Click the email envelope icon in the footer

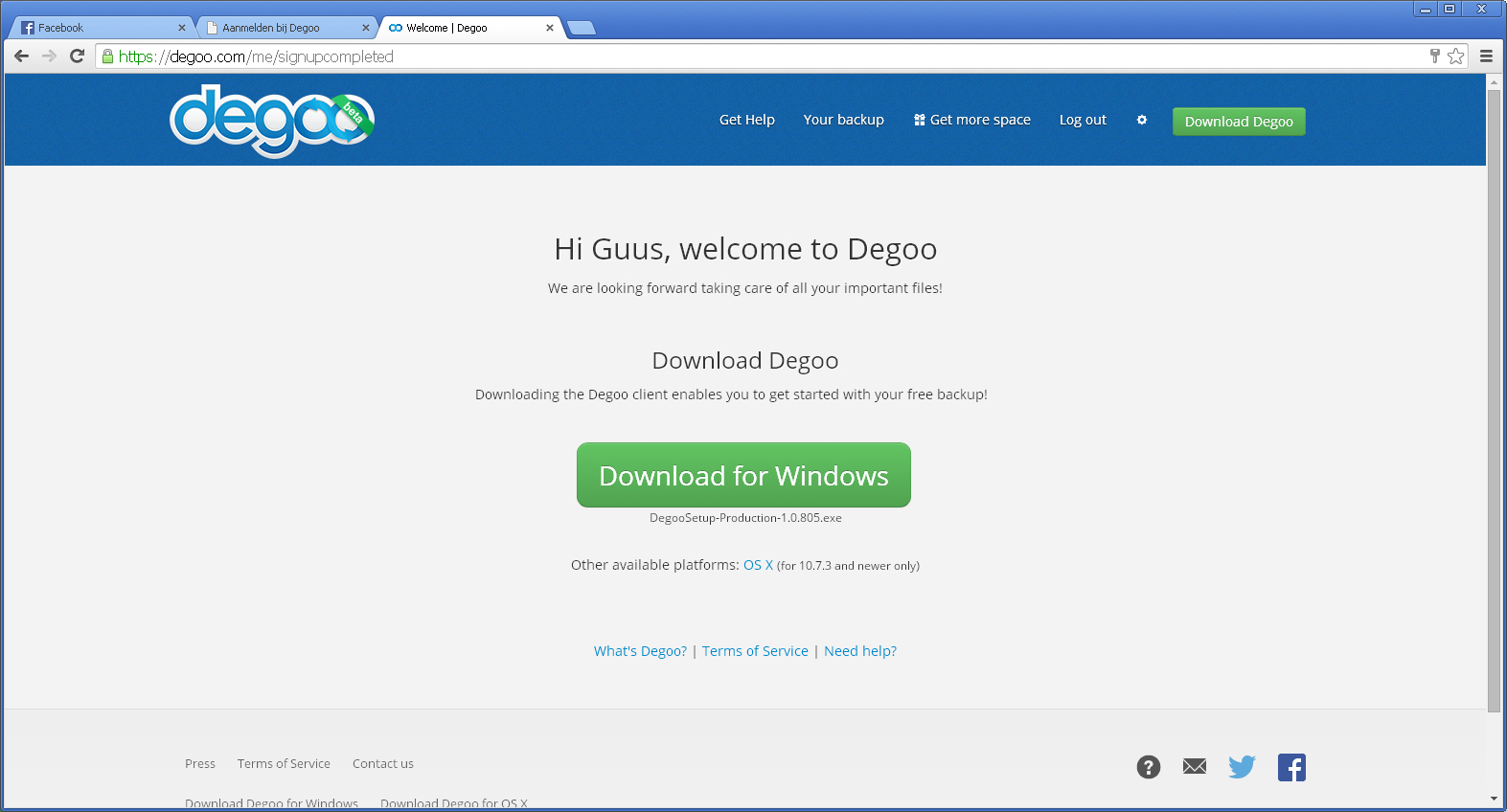[1195, 766]
